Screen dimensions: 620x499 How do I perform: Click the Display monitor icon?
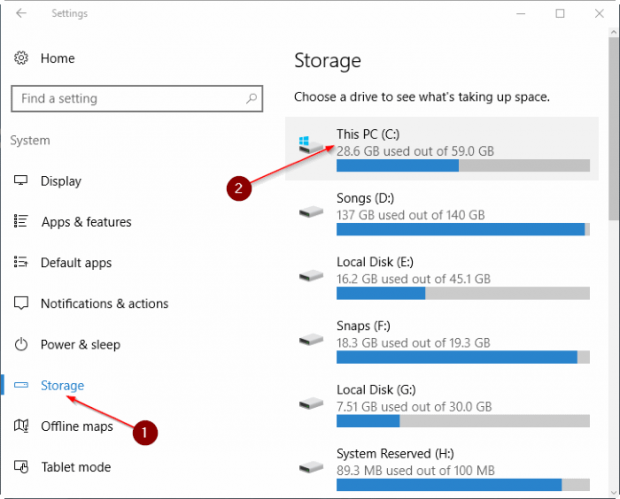[x=21, y=181]
